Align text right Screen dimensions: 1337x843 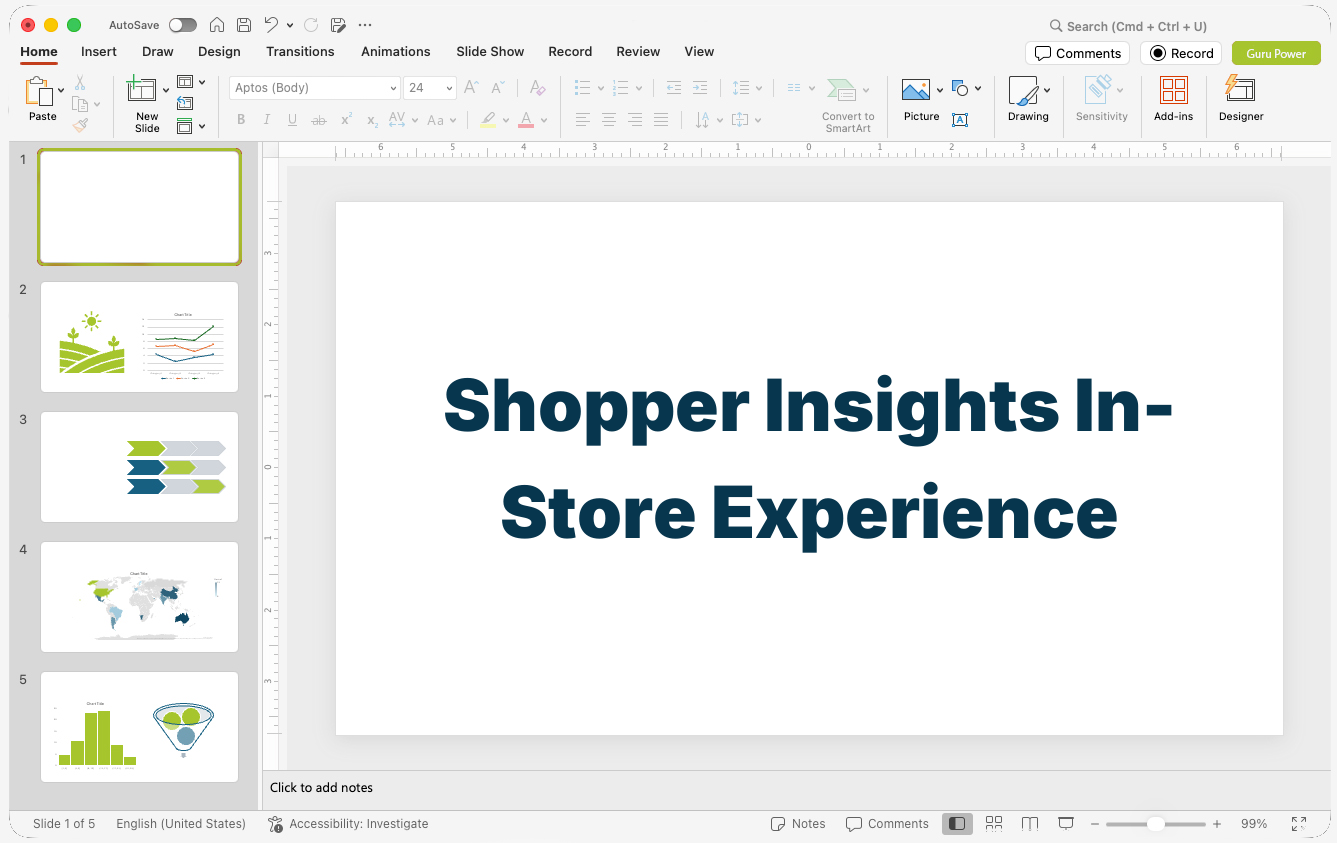pos(634,120)
